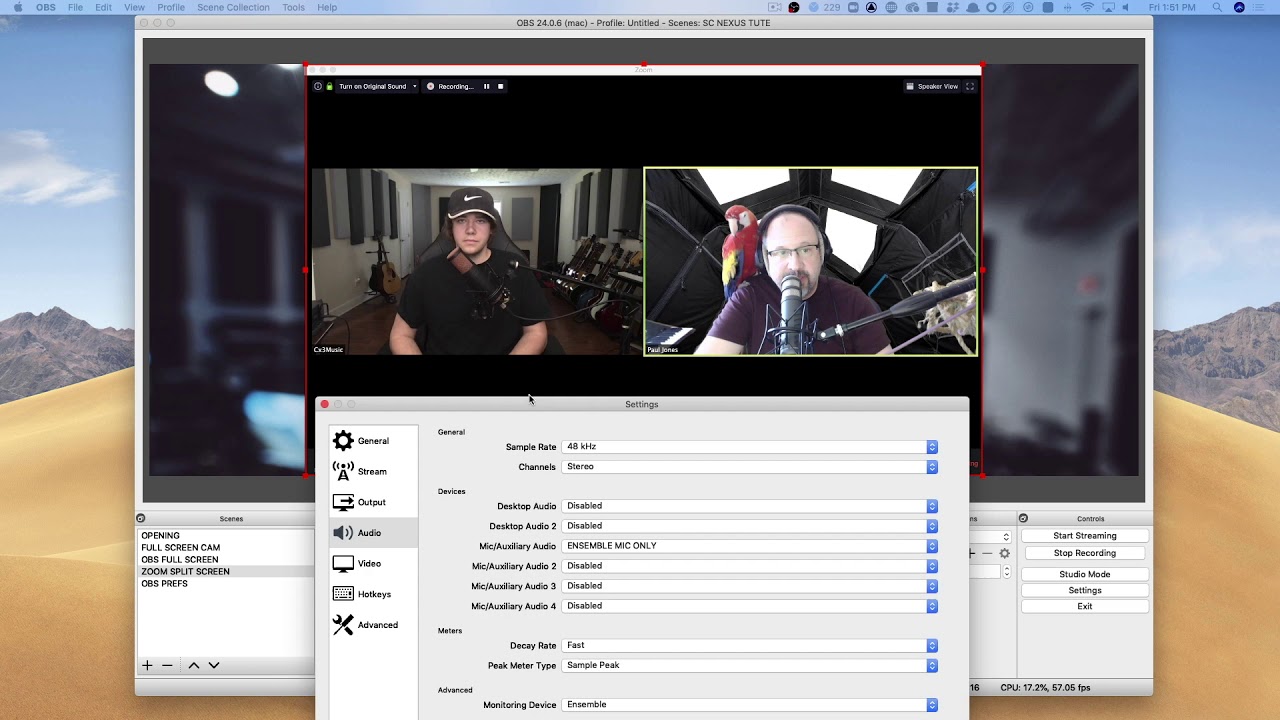Open the transition properties gear icon
This screenshot has height=720, width=1280.
[x=1004, y=553]
